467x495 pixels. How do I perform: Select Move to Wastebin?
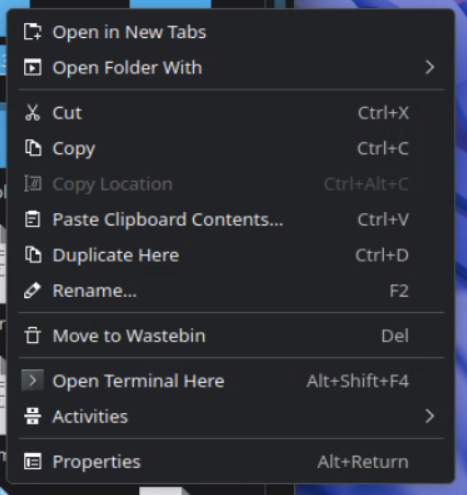pyautogui.click(x=231, y=335)
